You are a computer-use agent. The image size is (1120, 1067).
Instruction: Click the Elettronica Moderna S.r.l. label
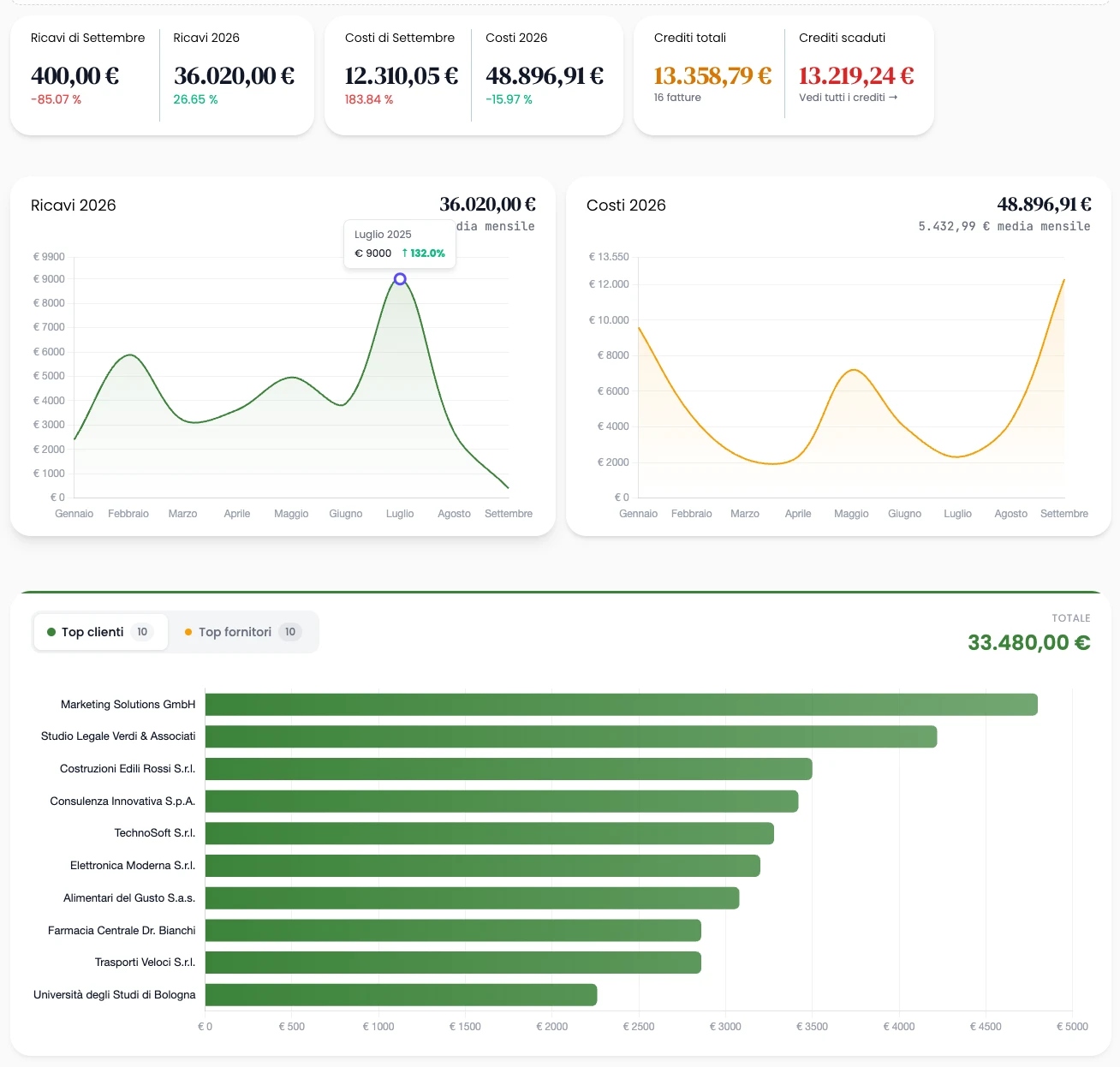pyautogui.click(x=133, y=866)
